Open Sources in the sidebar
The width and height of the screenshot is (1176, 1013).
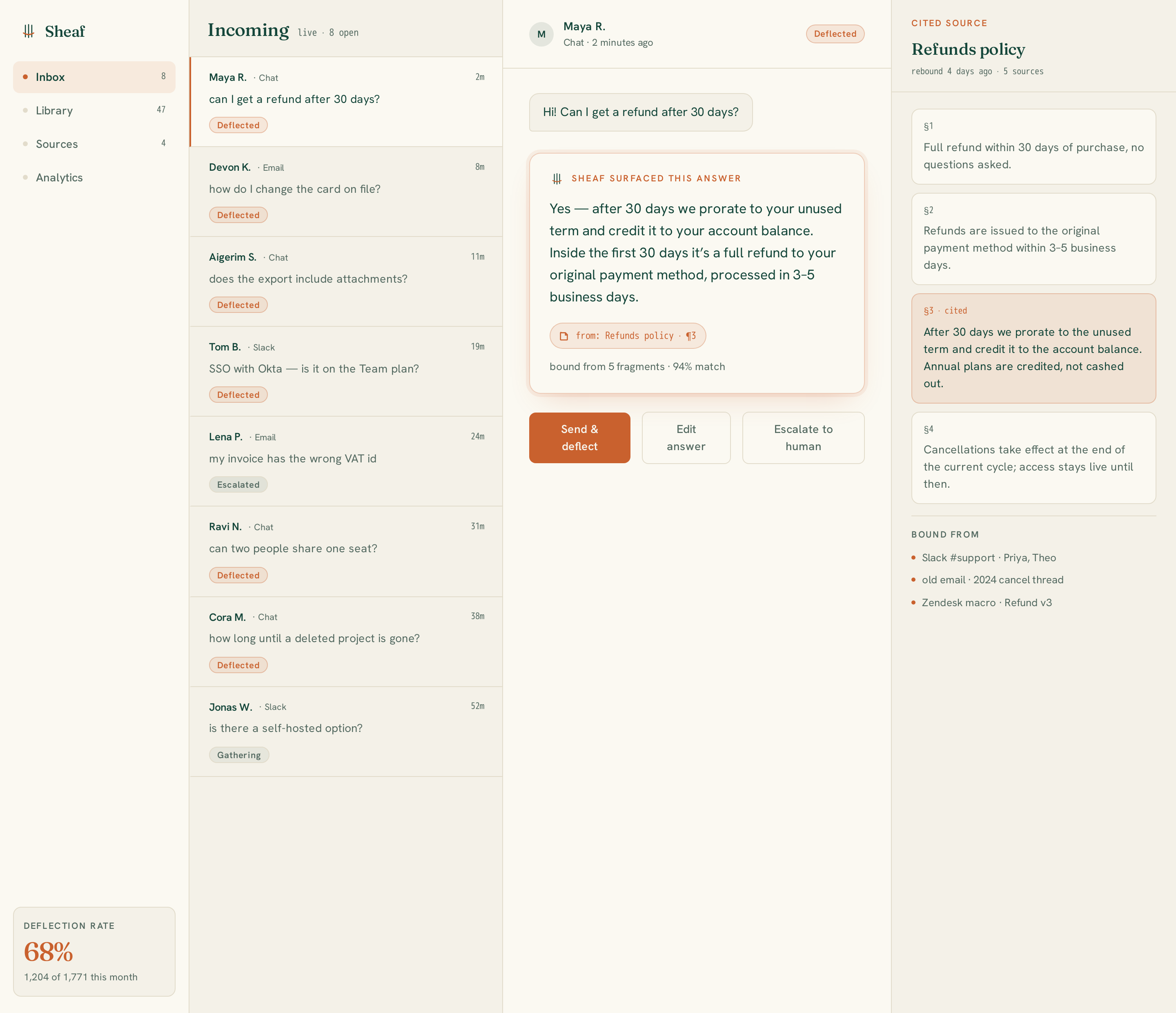[x=94, y=144]
